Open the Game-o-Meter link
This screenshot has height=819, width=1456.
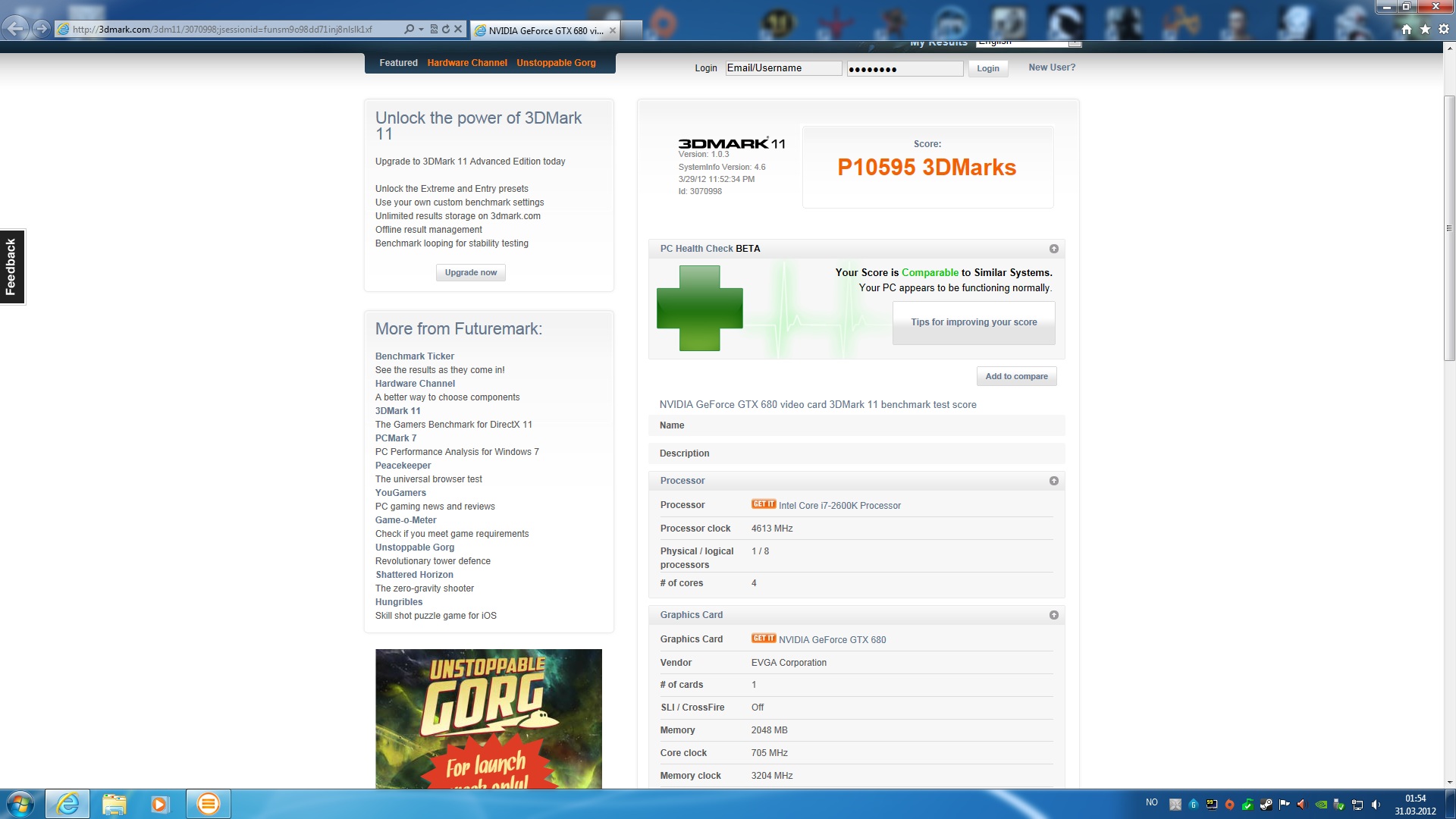(x=406, y=520)
